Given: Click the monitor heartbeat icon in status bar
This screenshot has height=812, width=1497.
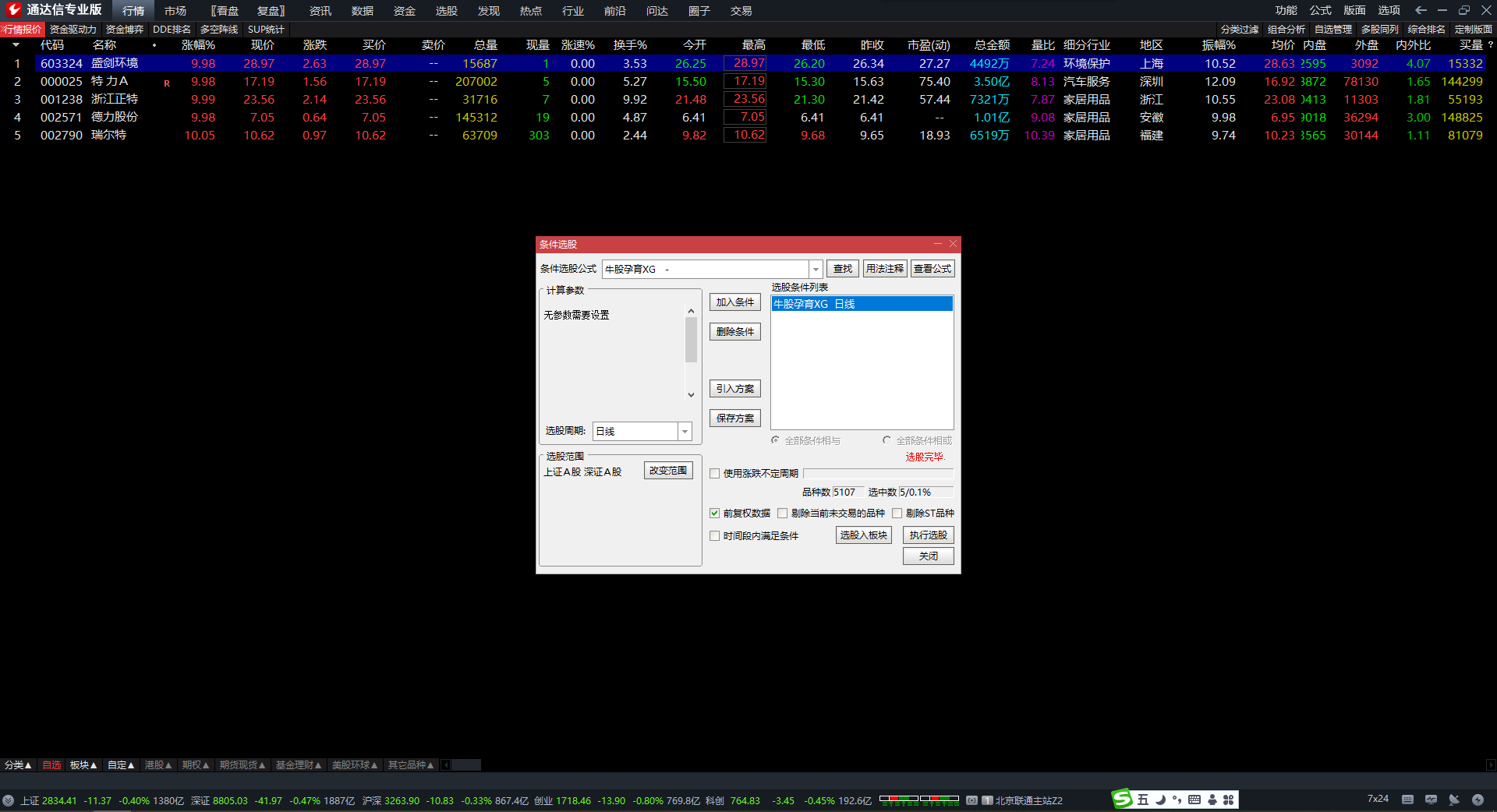Looking at the screenshot, I should coord(1431,800).
